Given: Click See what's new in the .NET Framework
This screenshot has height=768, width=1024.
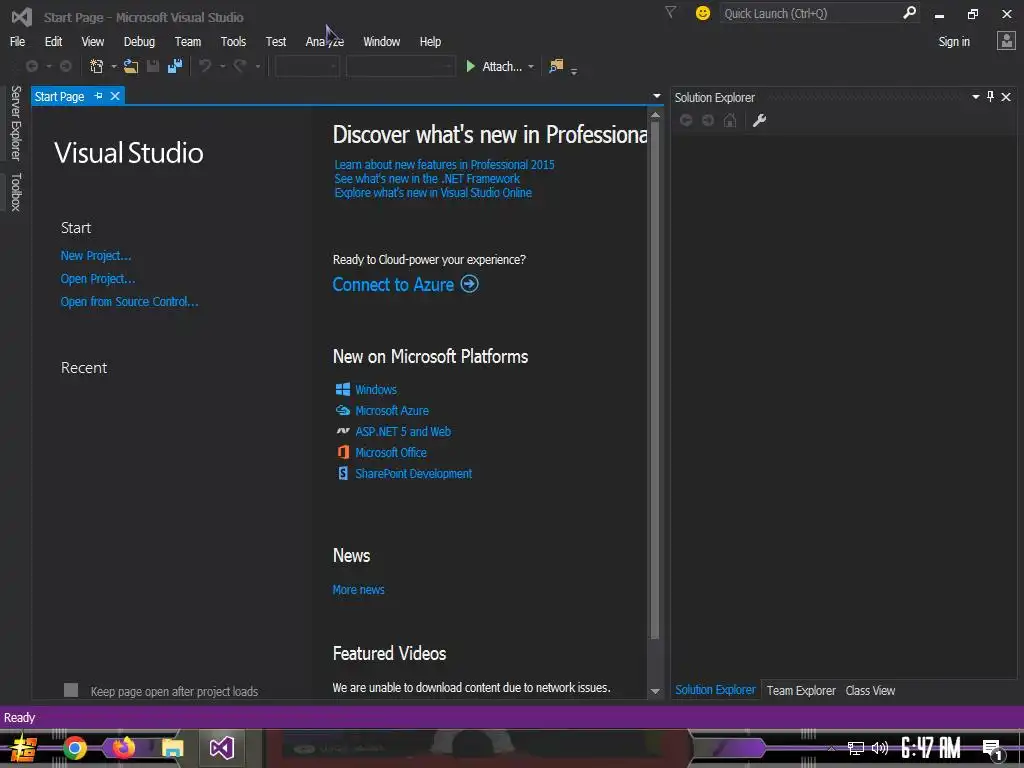Looking at the screenshot, I should 427,178.
